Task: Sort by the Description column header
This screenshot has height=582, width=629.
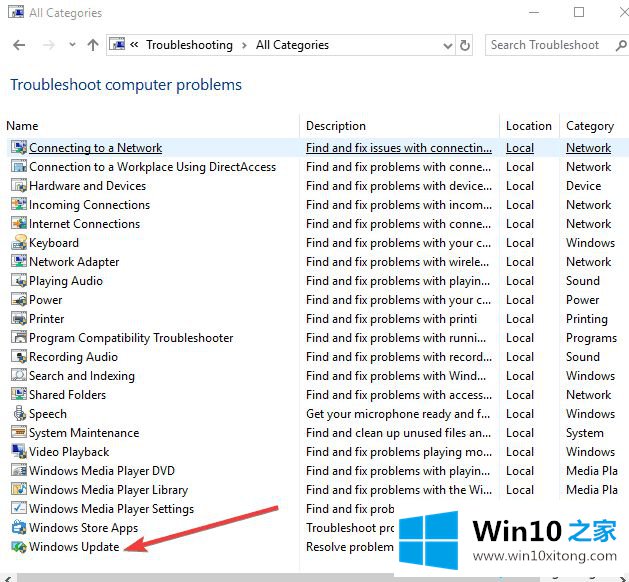Action: click(336, 126)
